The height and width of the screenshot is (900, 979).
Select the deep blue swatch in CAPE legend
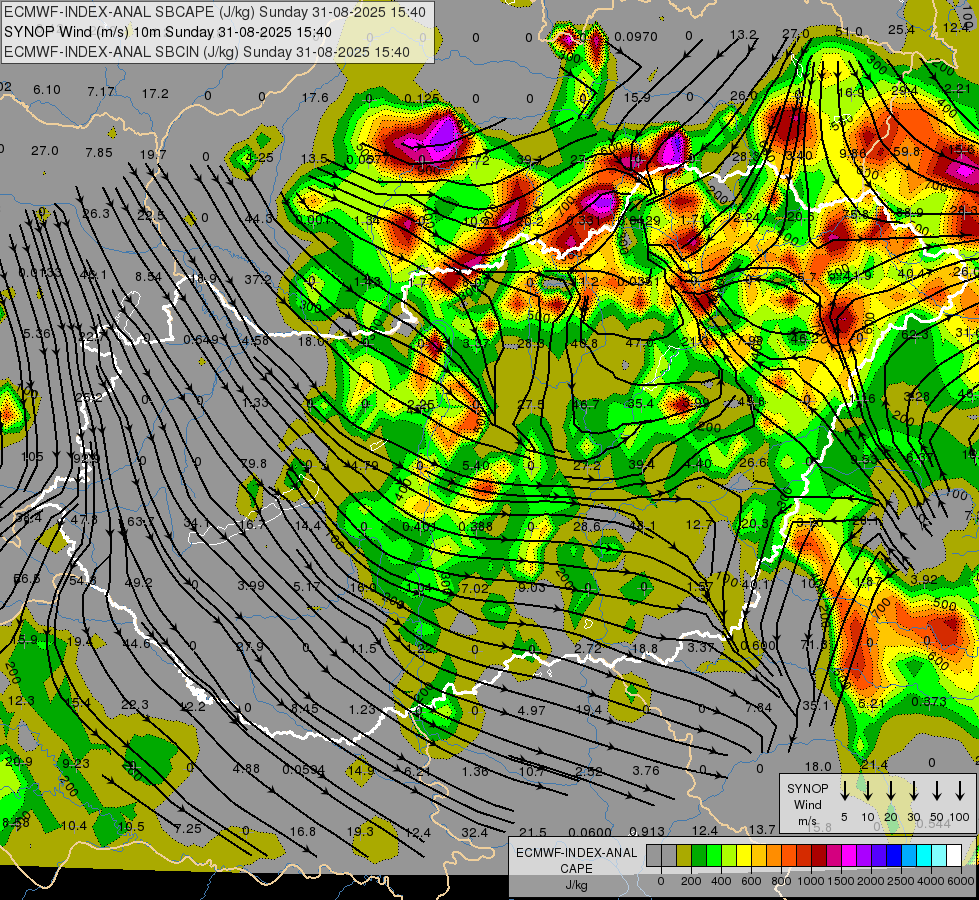893,856
